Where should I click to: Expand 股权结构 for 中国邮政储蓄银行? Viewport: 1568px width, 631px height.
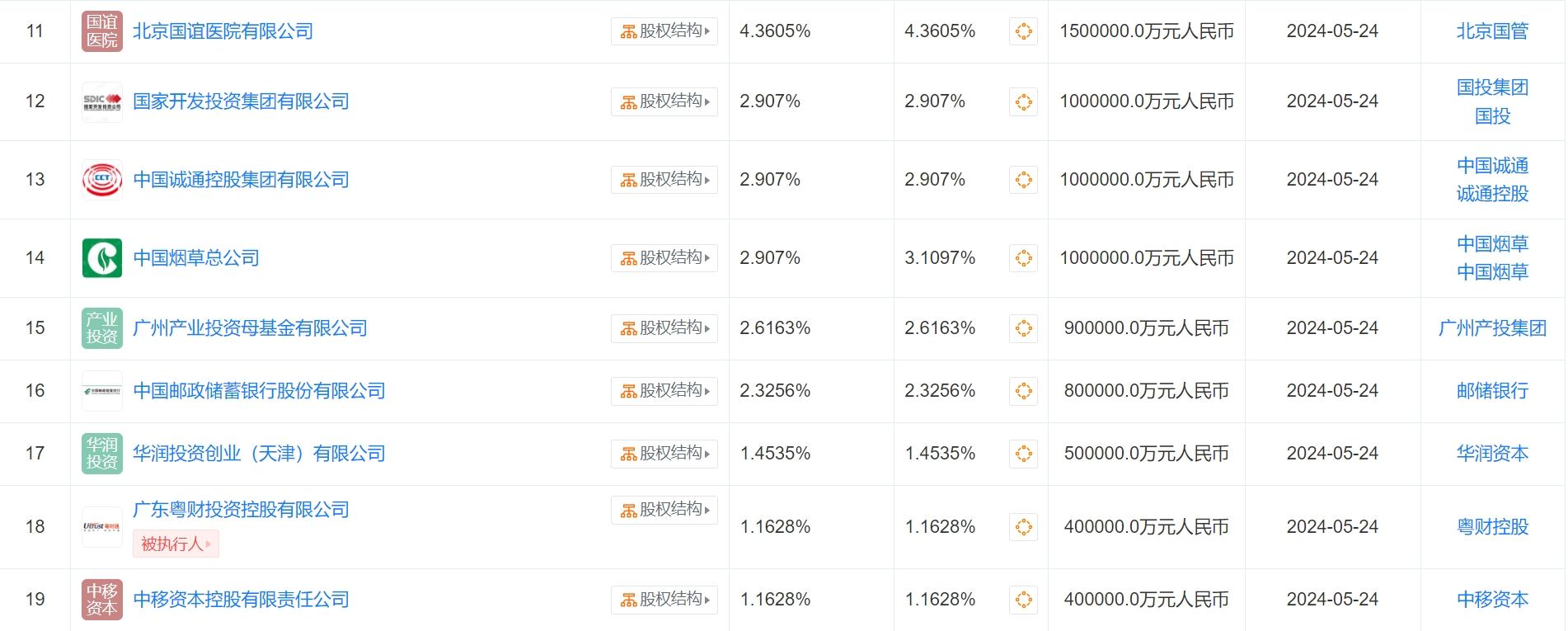point(664,391)
